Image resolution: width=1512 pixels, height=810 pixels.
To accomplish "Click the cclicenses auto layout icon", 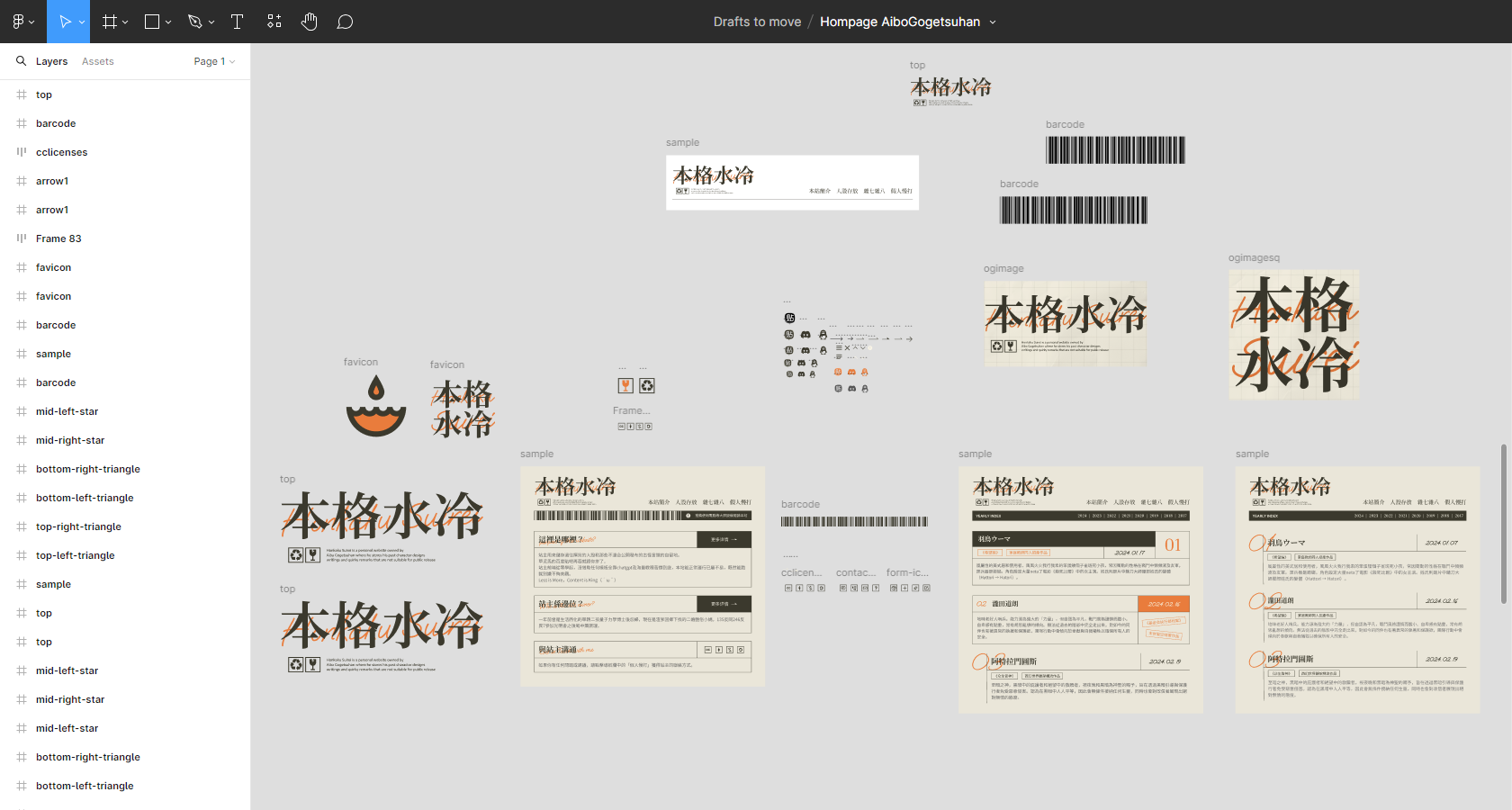I will tap(22, 152).
